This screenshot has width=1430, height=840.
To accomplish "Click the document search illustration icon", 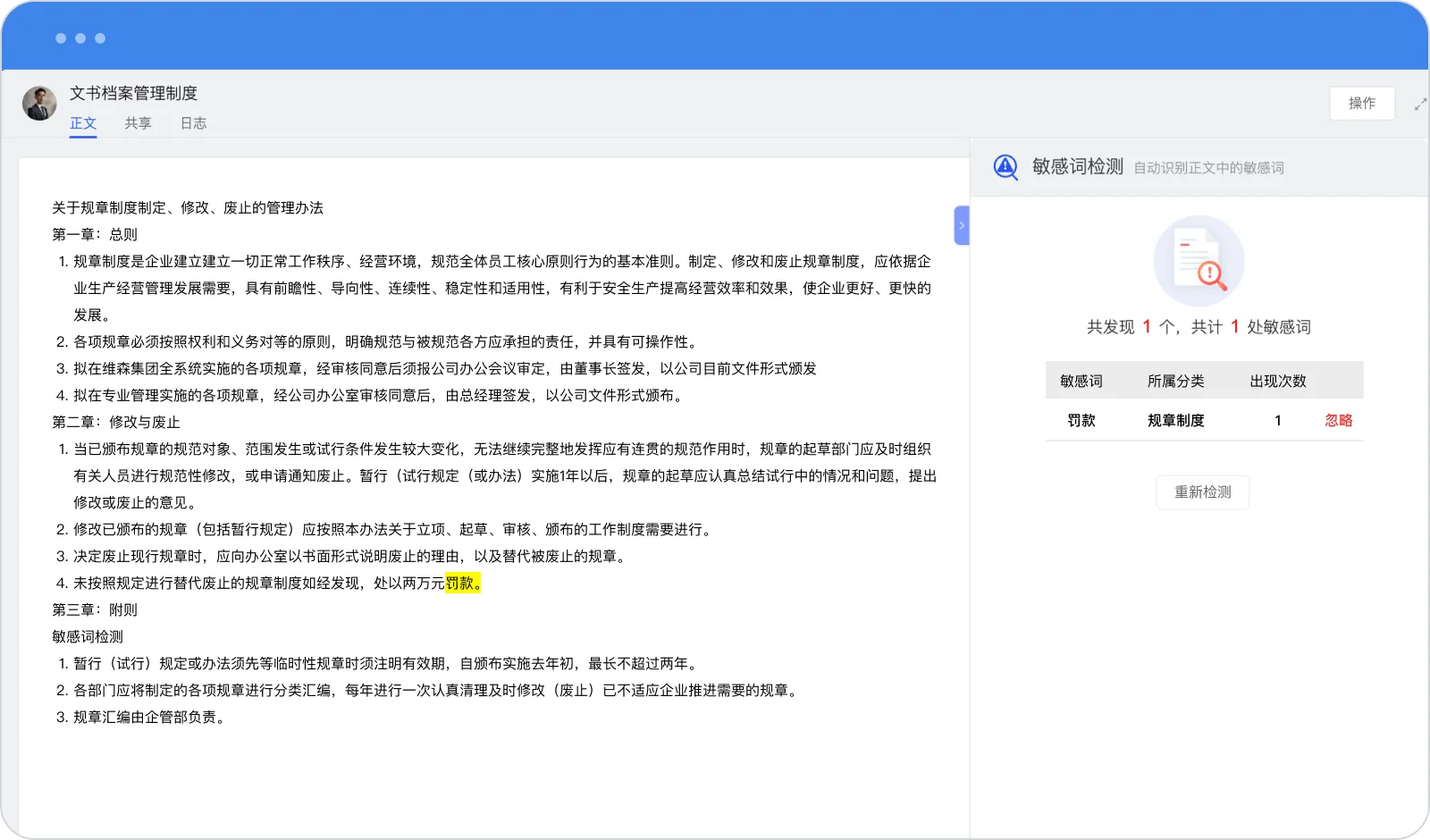I will tap(1199, 261).
